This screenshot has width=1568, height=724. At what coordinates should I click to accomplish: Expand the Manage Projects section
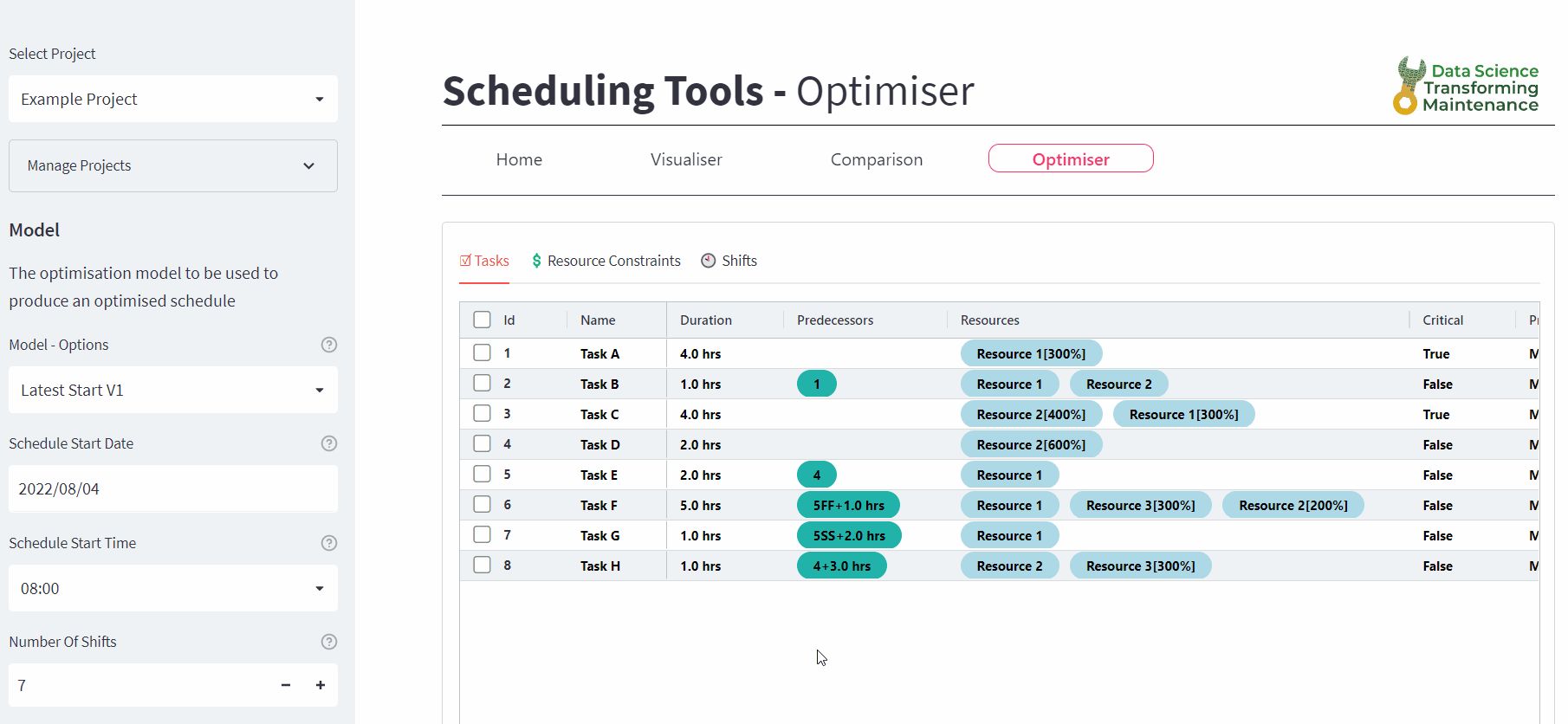tap(173, 165)
